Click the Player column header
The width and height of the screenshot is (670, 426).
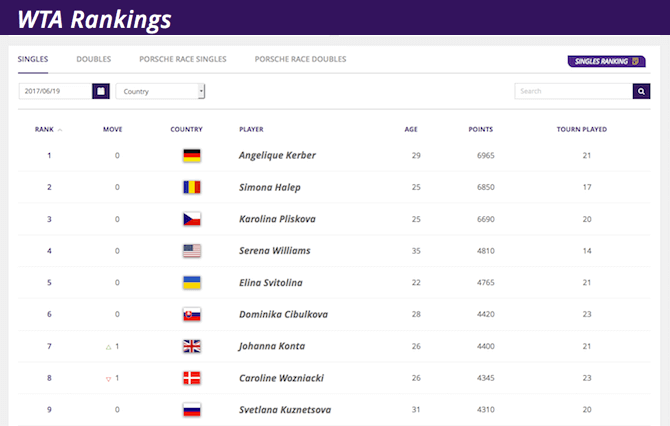pos(251,129)
